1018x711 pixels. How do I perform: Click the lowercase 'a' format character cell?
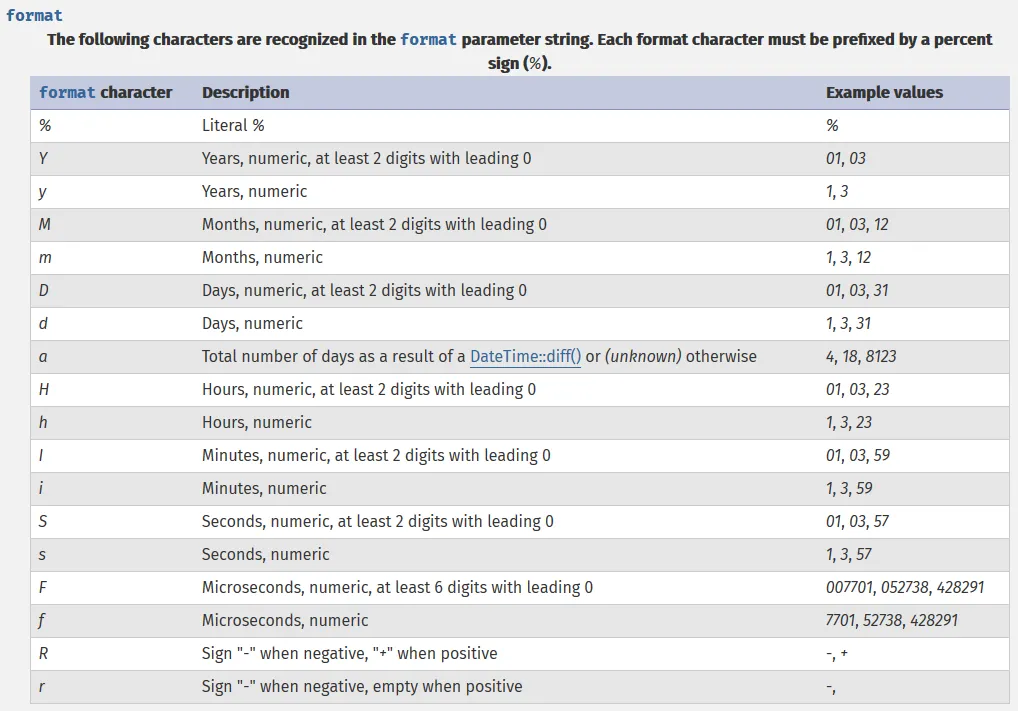click(x=43, y=356)
